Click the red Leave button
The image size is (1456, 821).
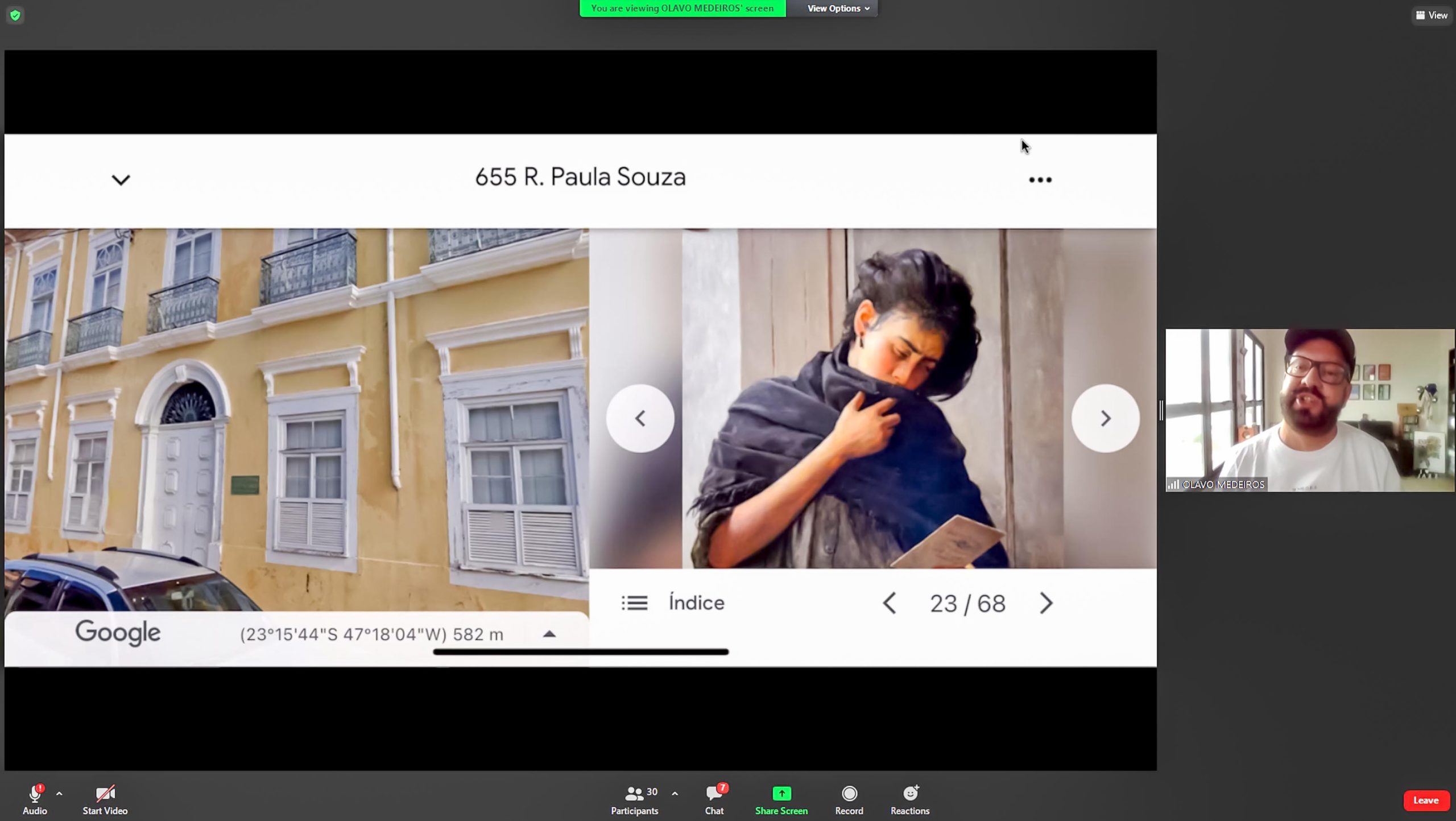tap(1425, 800)
